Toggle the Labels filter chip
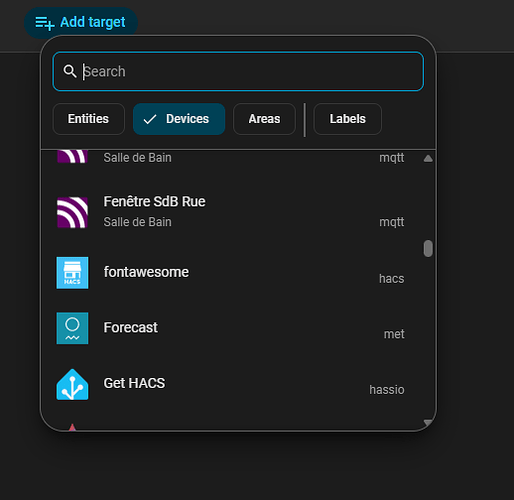This screenshot has width=514, height=500. [x=348, y=119]
